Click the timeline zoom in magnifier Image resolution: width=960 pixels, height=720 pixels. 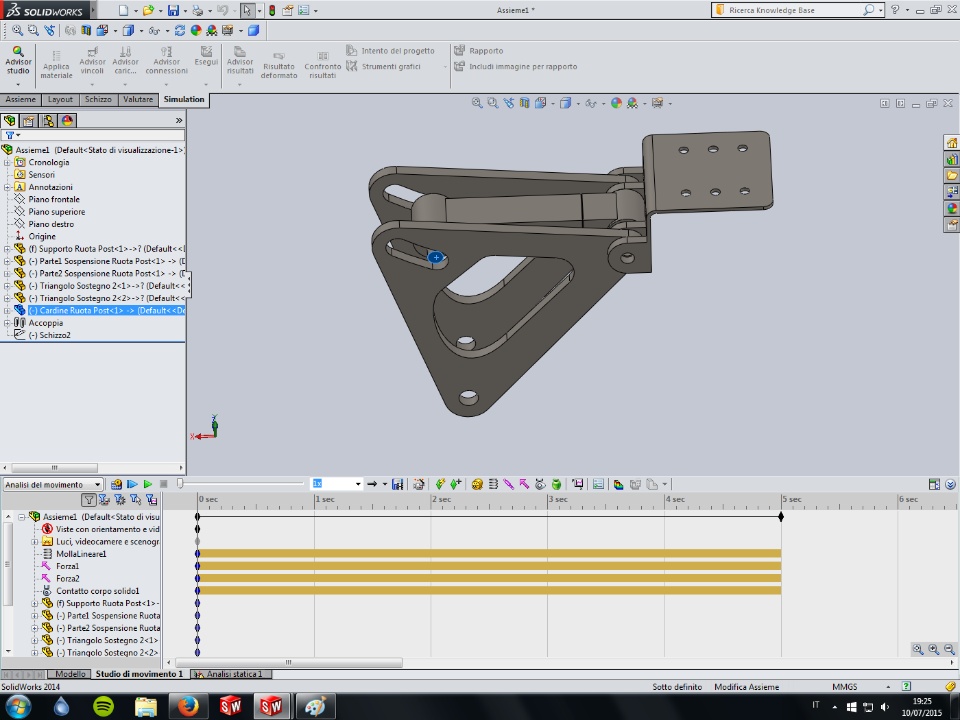pyautogui.click(x=933, y=649)
